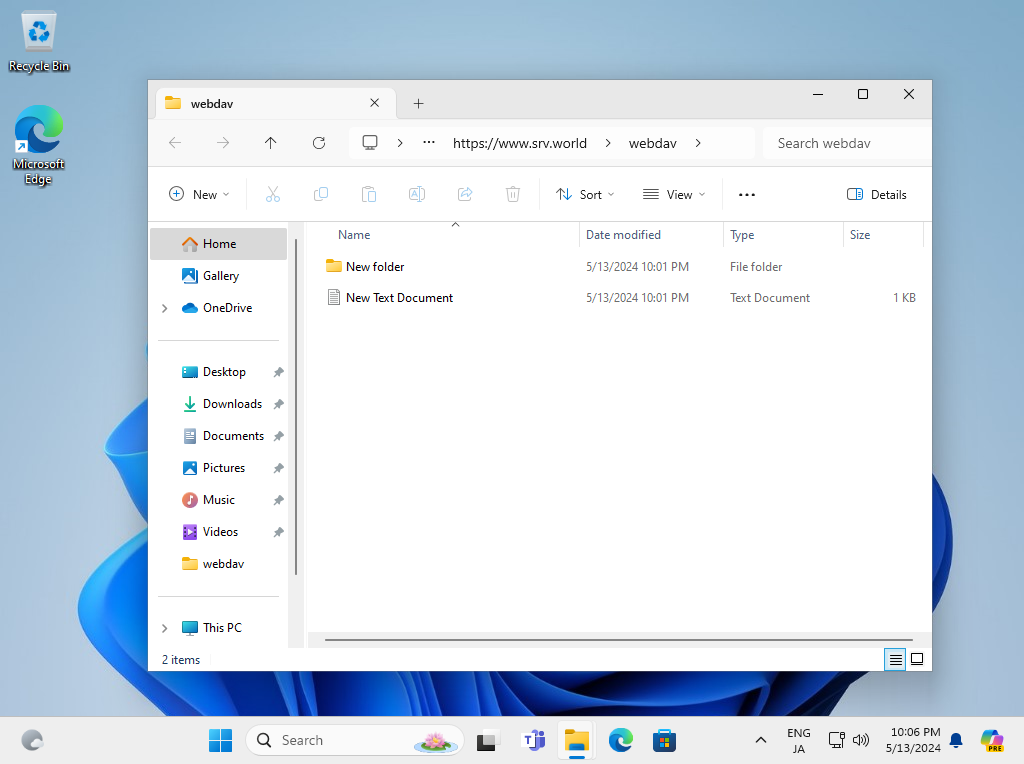
Task: Switch to details list view in status bar
Action: click(895, 660)
